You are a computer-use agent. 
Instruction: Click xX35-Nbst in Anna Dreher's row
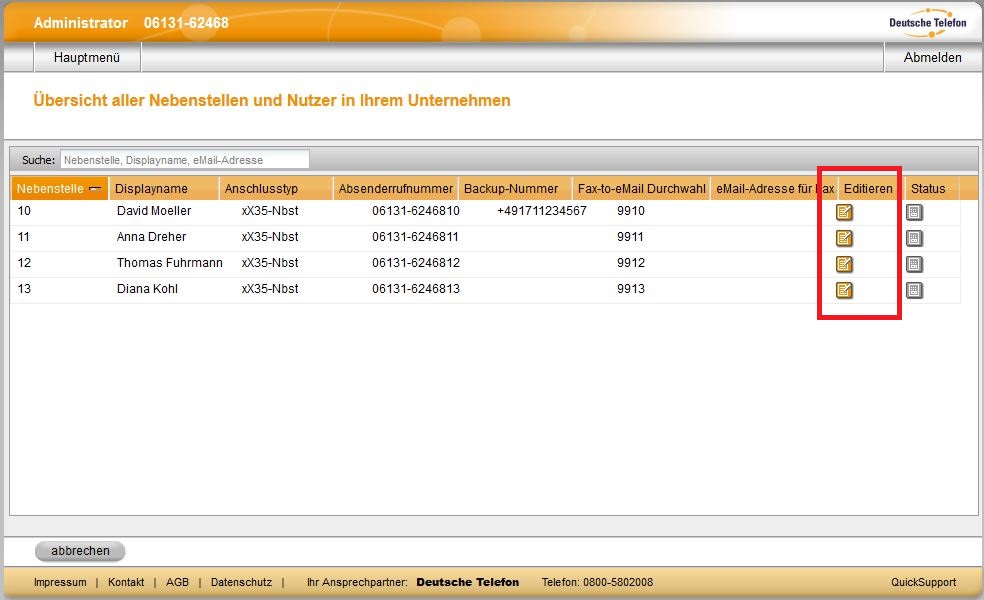[270, 237]
